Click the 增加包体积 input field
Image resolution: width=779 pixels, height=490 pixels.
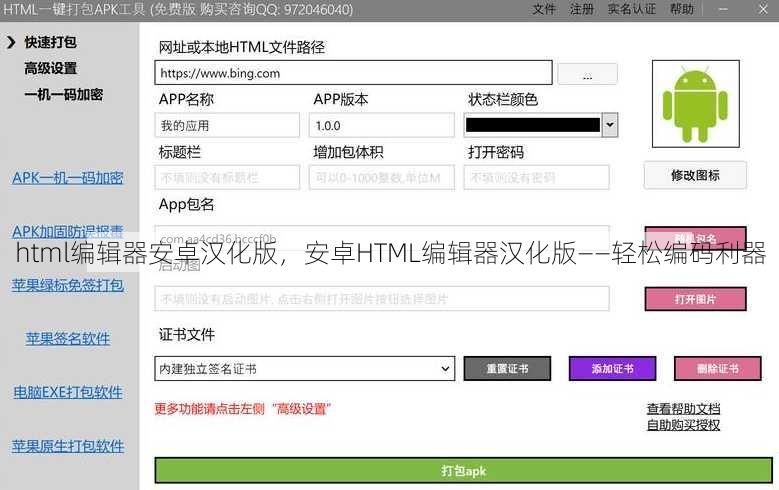tap(382, 177)
